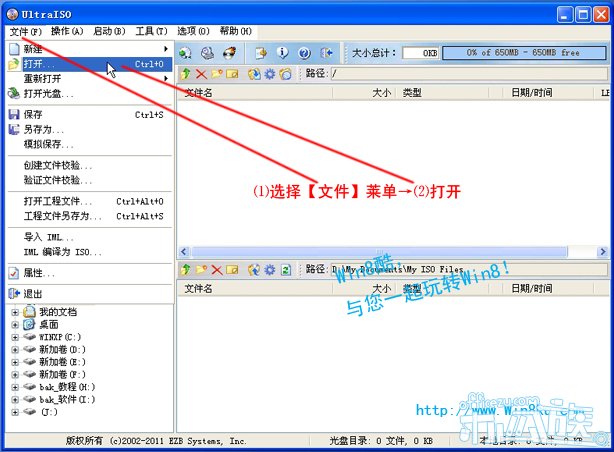Choose 打开工程文件... menu entry
Viewport: 614px width, 452px height.
pos(90,201)
